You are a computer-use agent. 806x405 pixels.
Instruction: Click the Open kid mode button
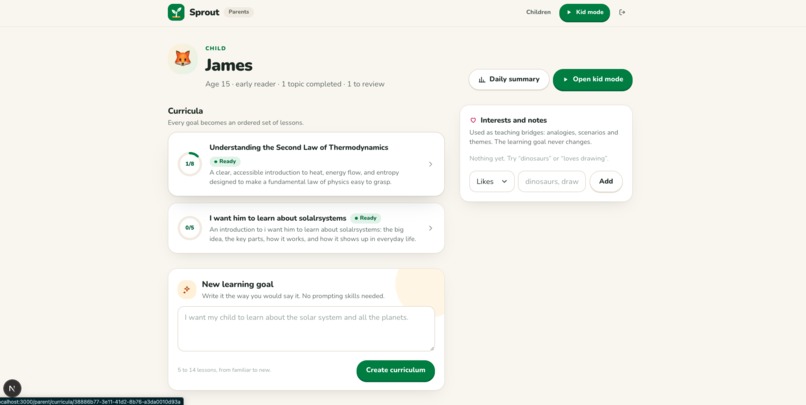[593, 80]
